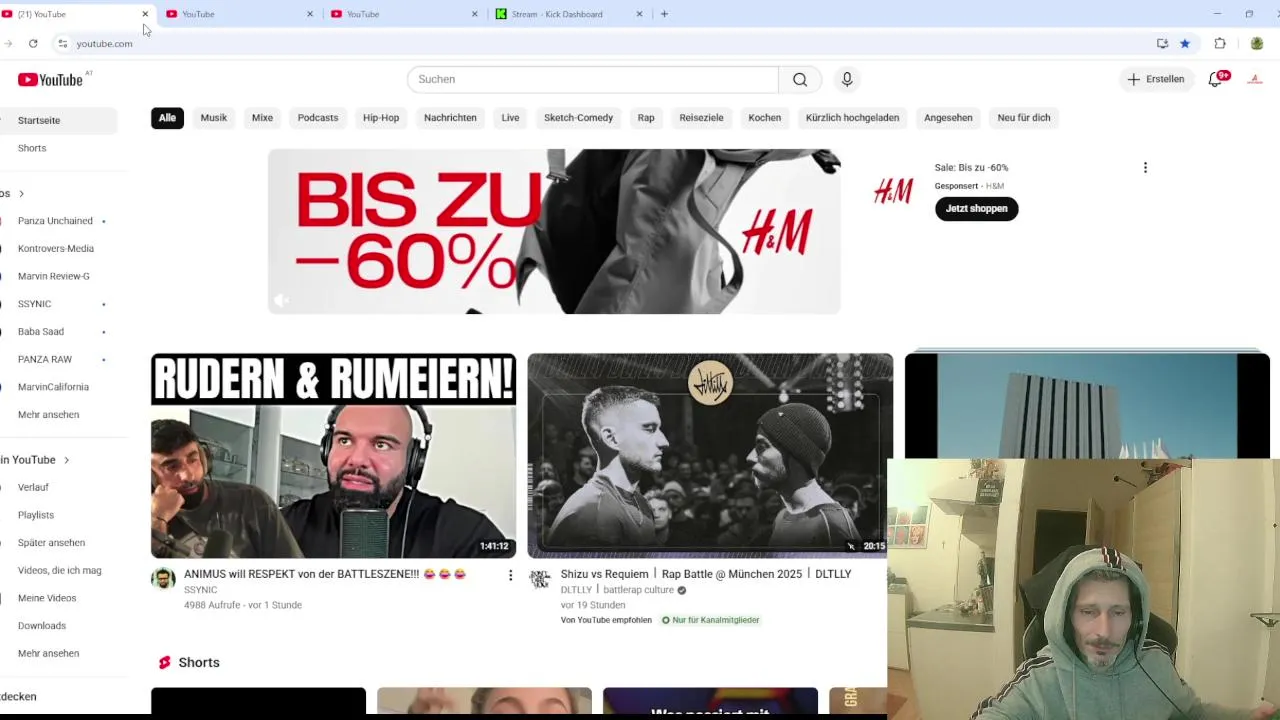
Task: Click the Jetzt shoppen button
Action: click(x=976, y=209)
